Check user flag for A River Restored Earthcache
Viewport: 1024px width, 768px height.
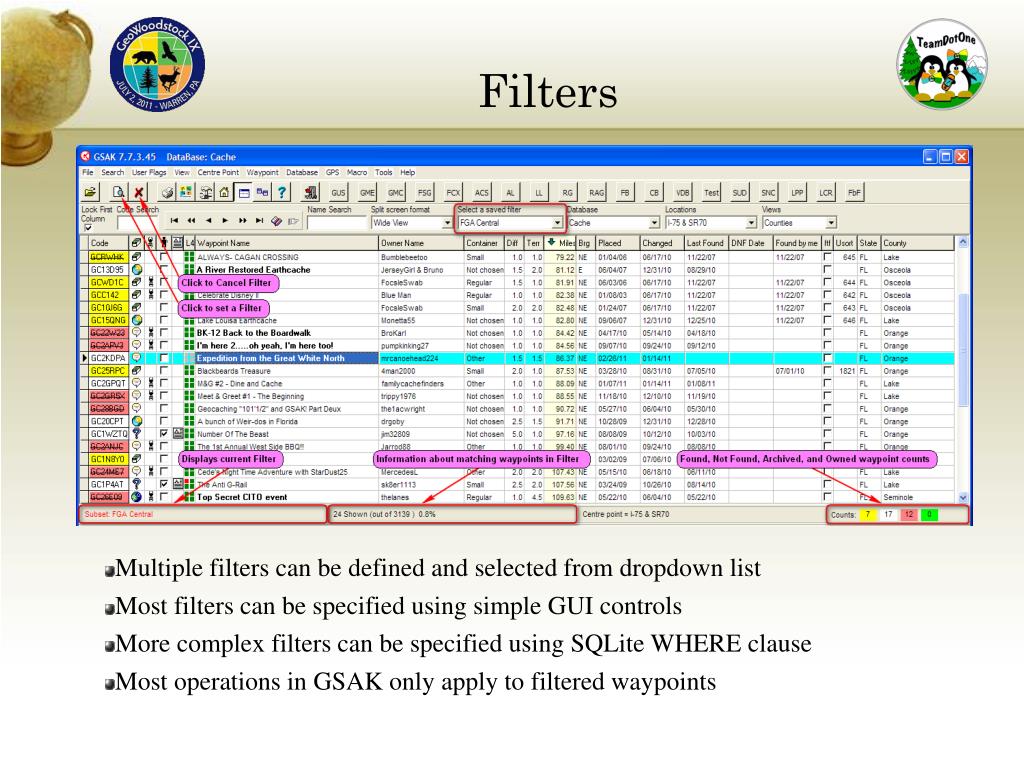[x=163, y=270]
